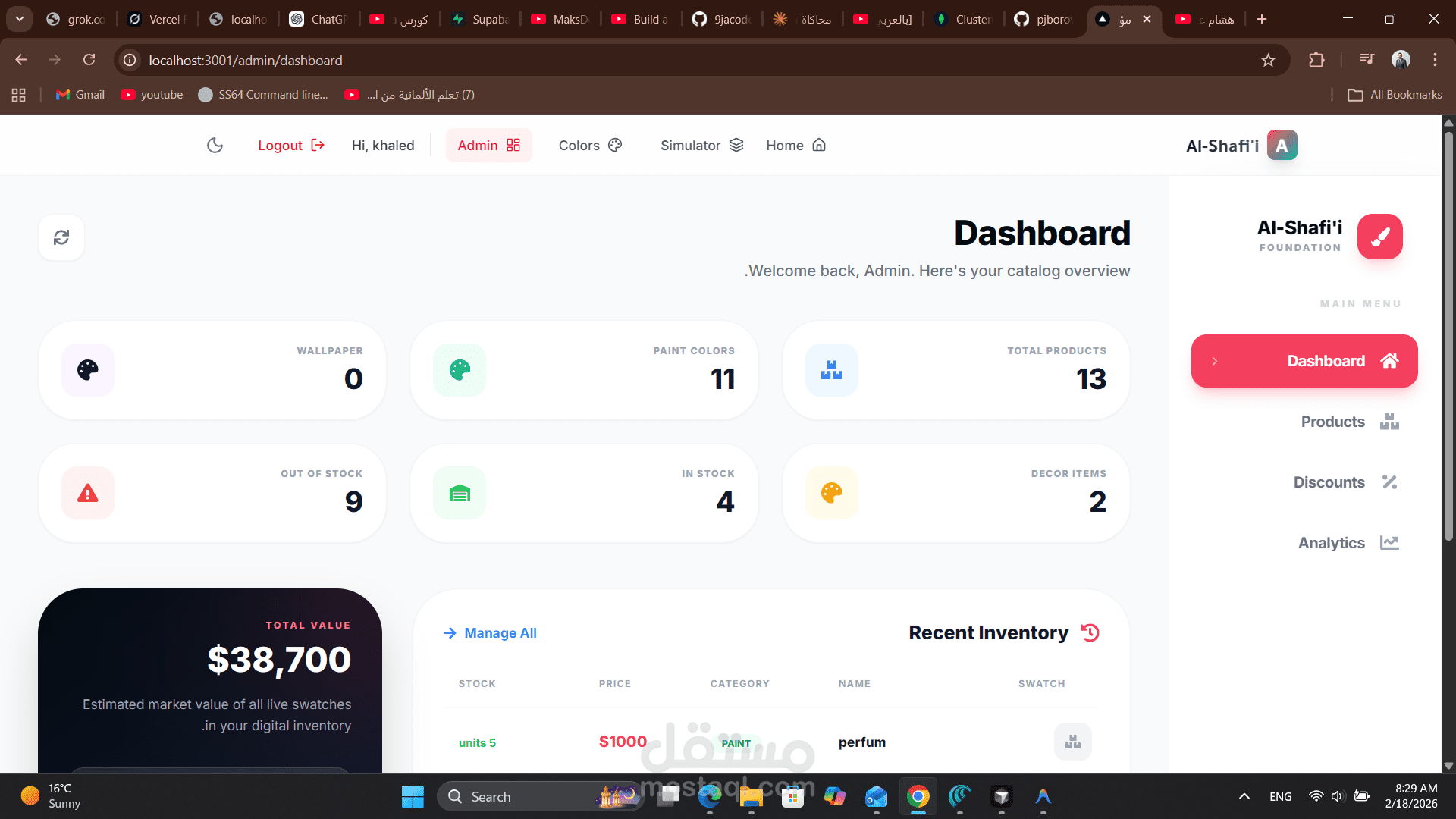Click the In Stock warehouse icon
The image size is (1456, 819).
[460, 493]
